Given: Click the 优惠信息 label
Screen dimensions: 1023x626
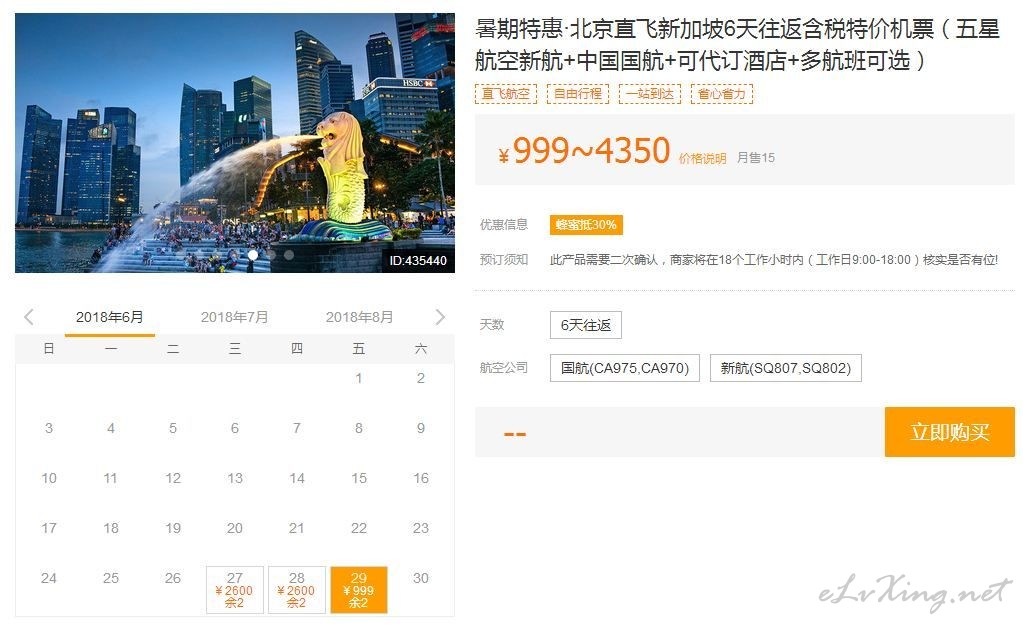Looking at the screenshot, I should [504, 225].
